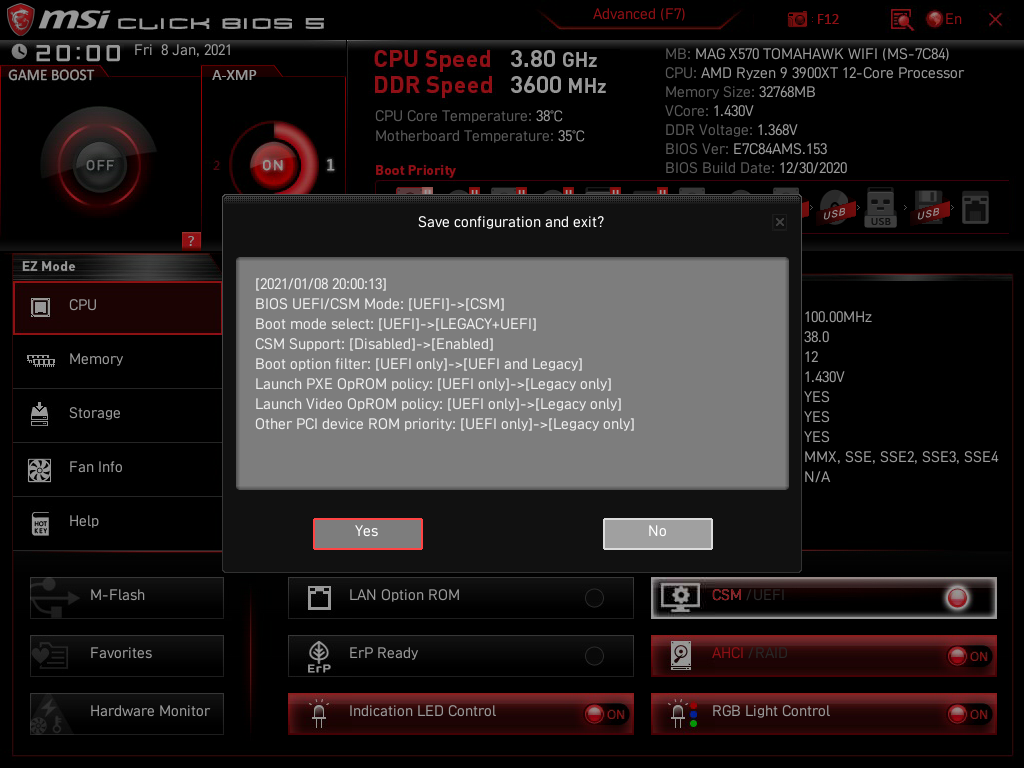The height and width of the screenshot is (768, 1024).
Task: Toggle AHCI / RAID switch
Action: click(x=968, y=656)
